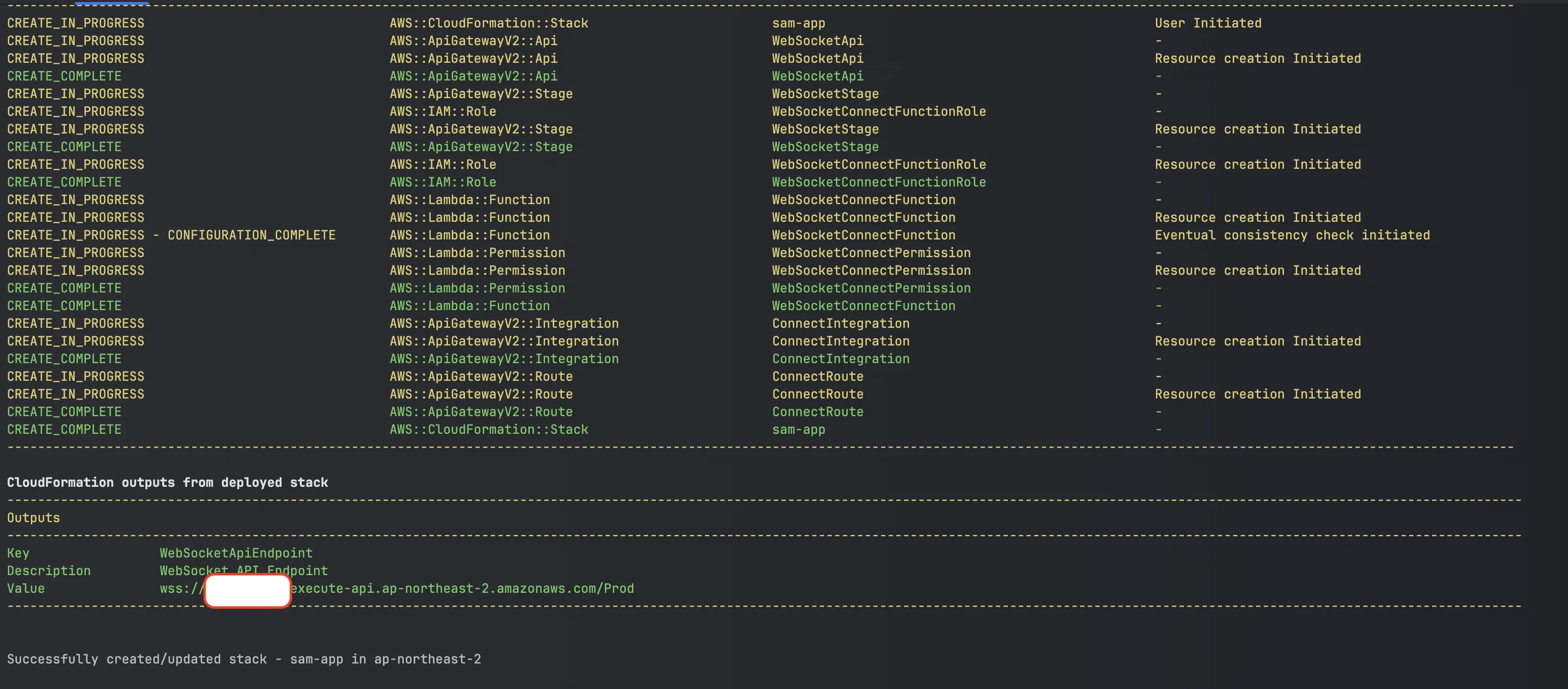1568x689 pixels.
Task: Select the AWS::ApiGatewayV2::Api resource type
Action: pos(473,41)
